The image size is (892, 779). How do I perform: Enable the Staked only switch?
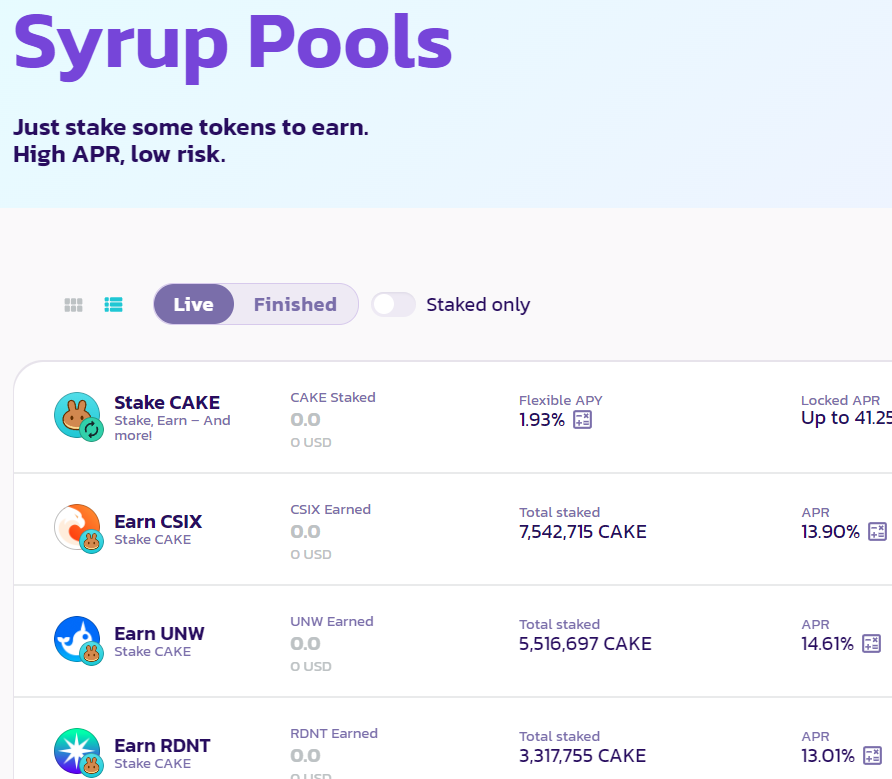[393, 305]
